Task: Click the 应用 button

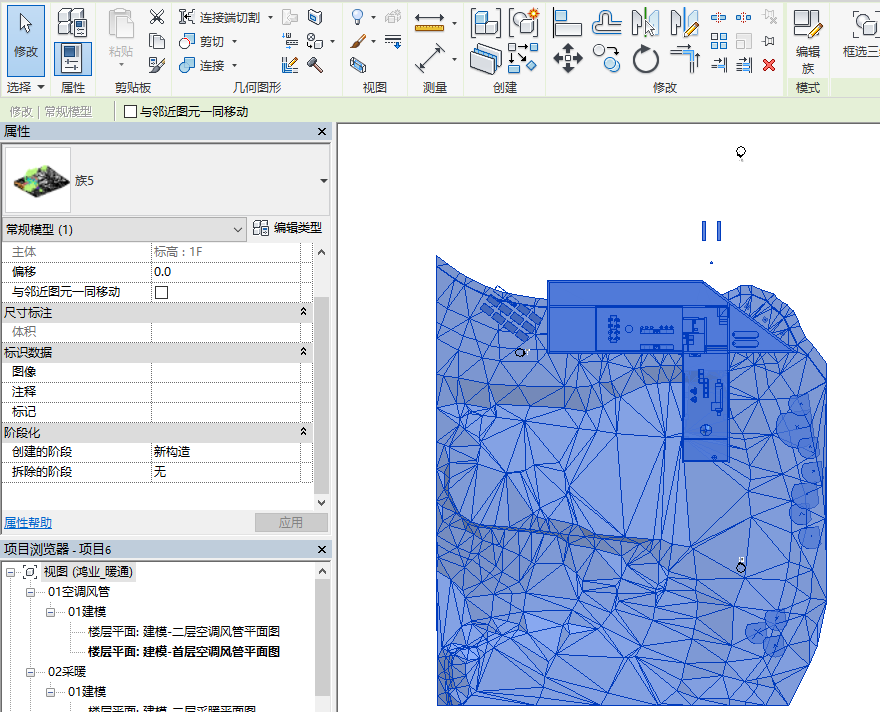Action: coord(291,522)
